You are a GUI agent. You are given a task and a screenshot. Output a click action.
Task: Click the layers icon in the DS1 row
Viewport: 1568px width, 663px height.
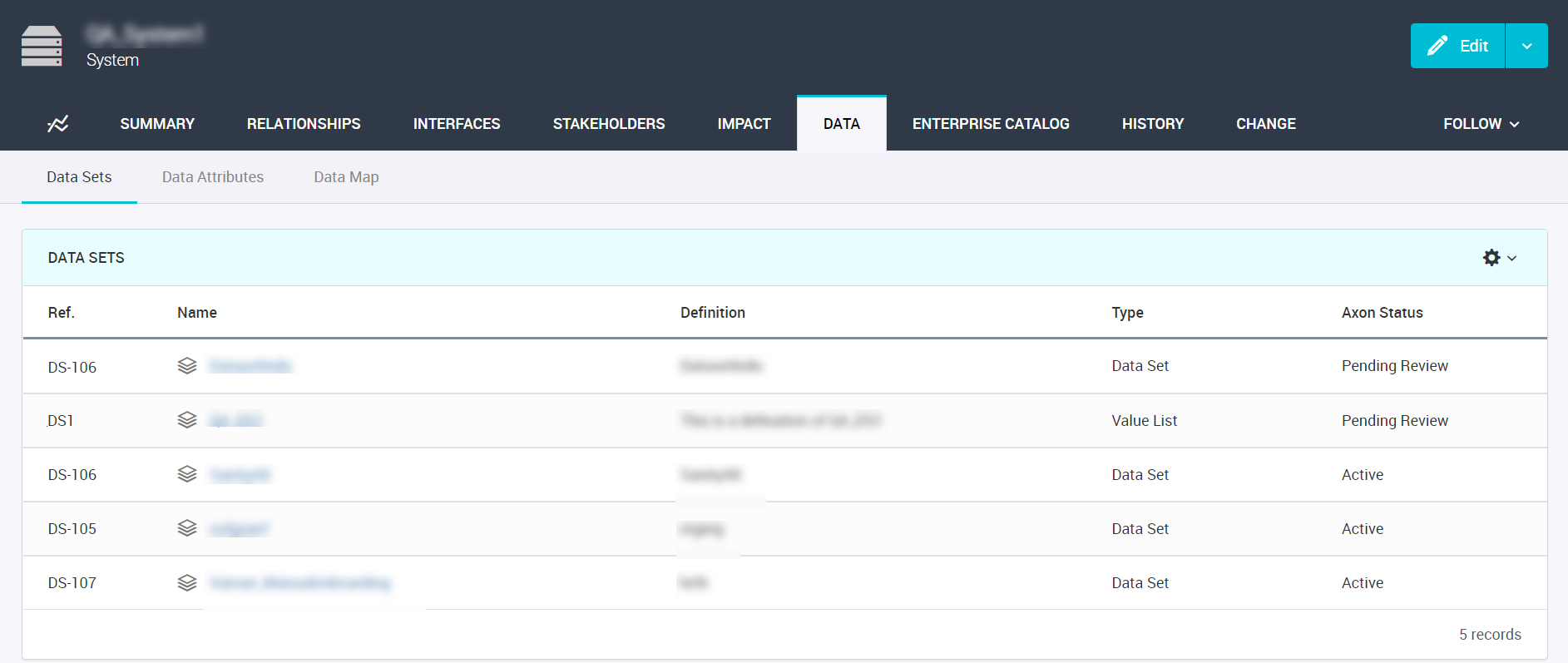coord(187,420)
